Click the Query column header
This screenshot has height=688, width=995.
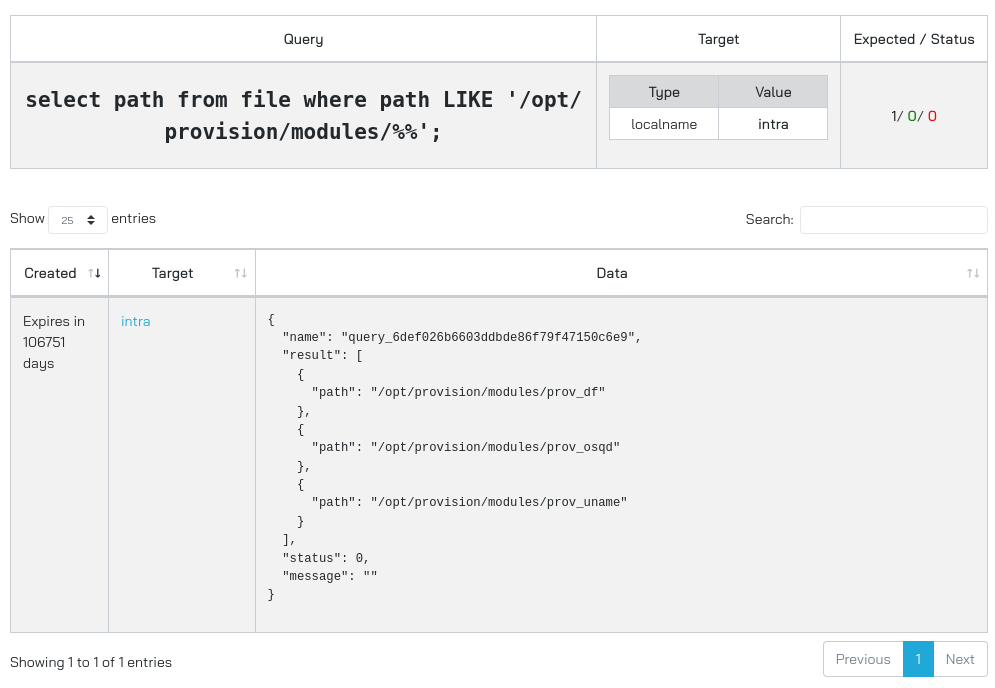click(303, 39)
